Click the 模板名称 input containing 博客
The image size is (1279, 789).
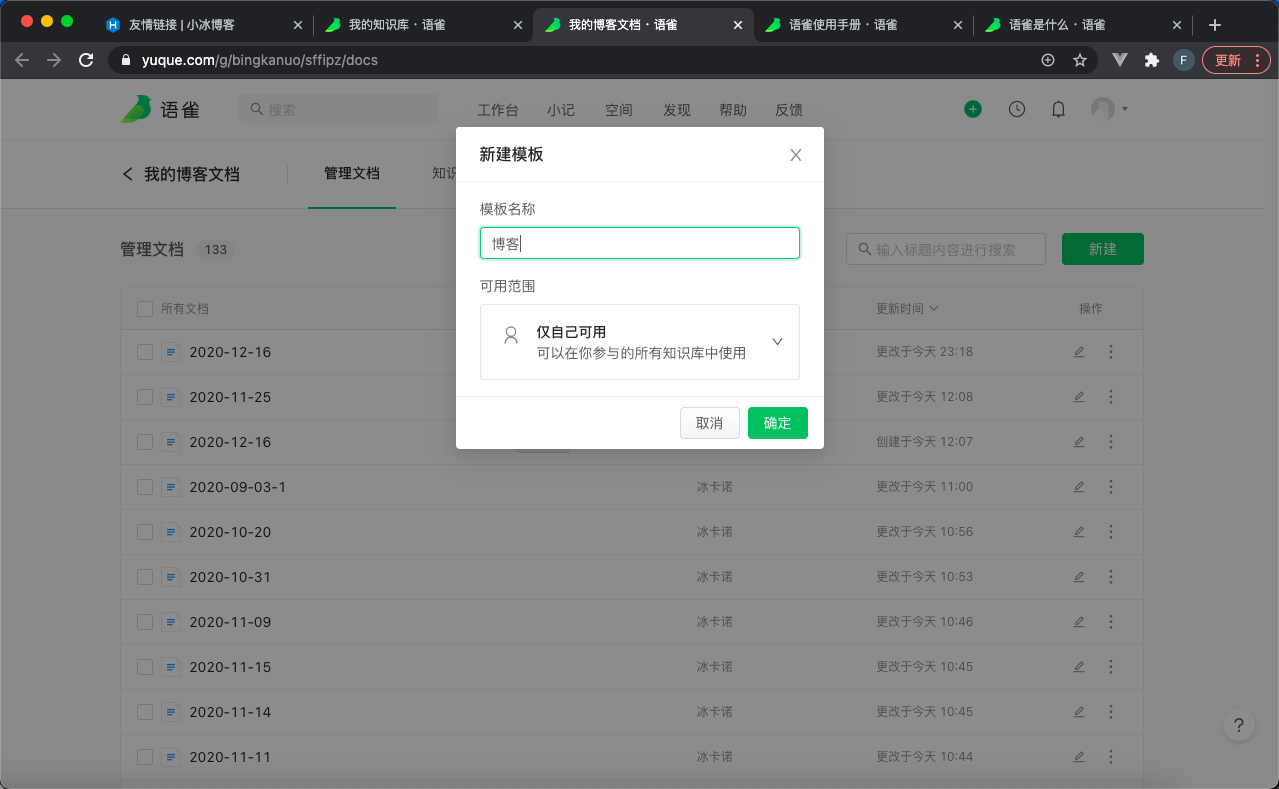[640, 243]
